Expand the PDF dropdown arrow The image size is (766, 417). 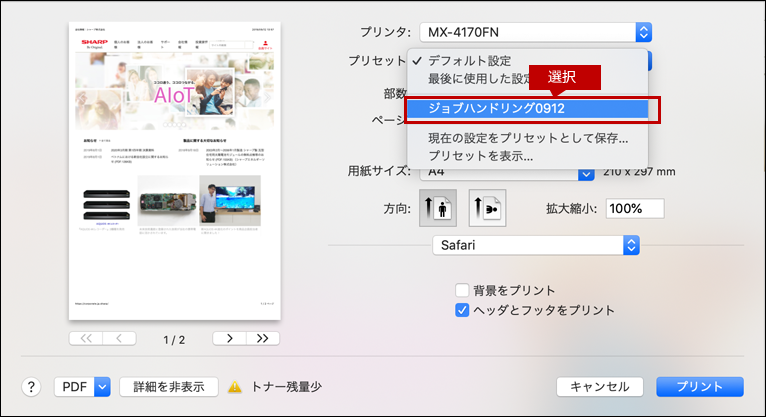(102, 387)
